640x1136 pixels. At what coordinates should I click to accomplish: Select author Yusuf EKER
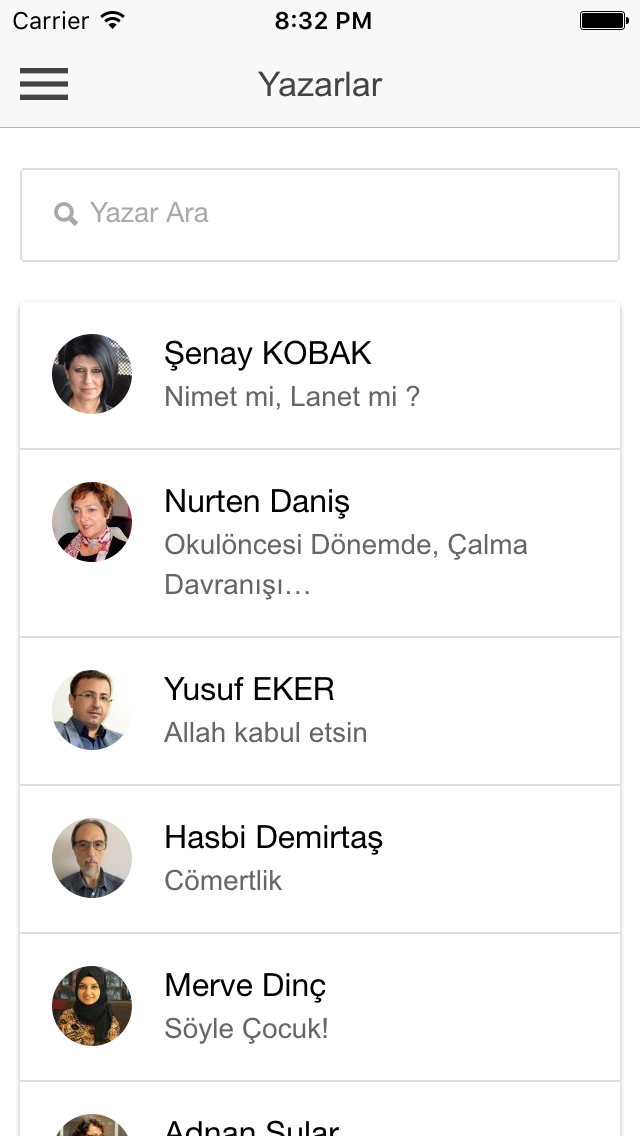tap(249, 689)
